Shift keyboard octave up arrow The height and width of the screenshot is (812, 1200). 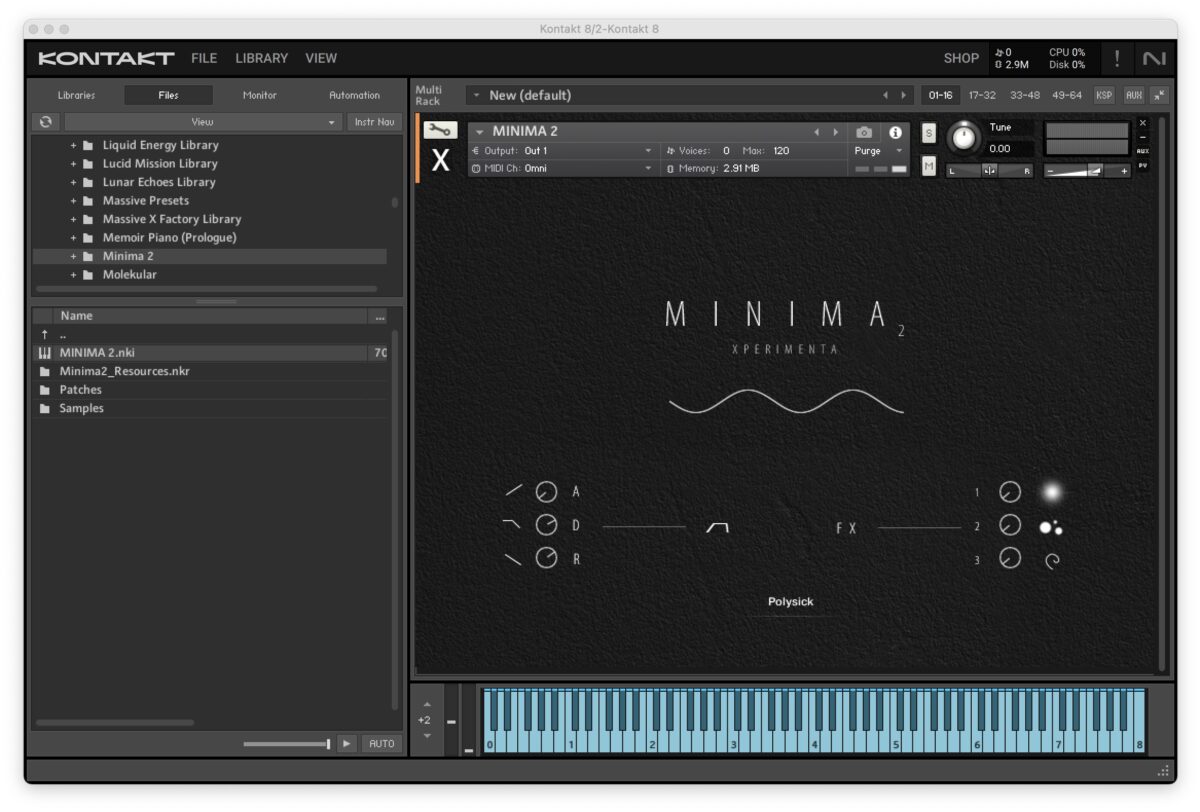coord(427,704)
